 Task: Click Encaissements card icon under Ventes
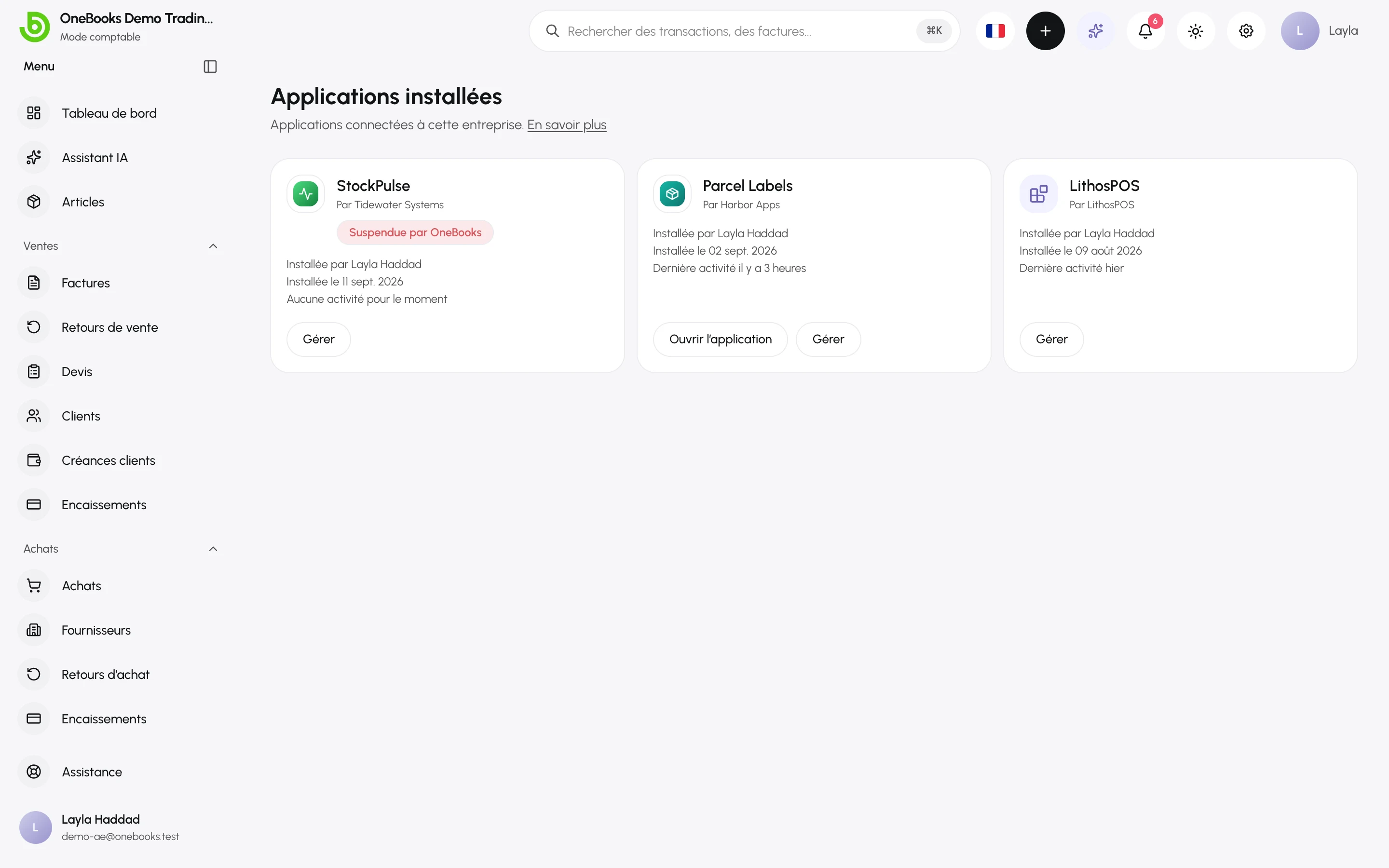pos(34,504)
